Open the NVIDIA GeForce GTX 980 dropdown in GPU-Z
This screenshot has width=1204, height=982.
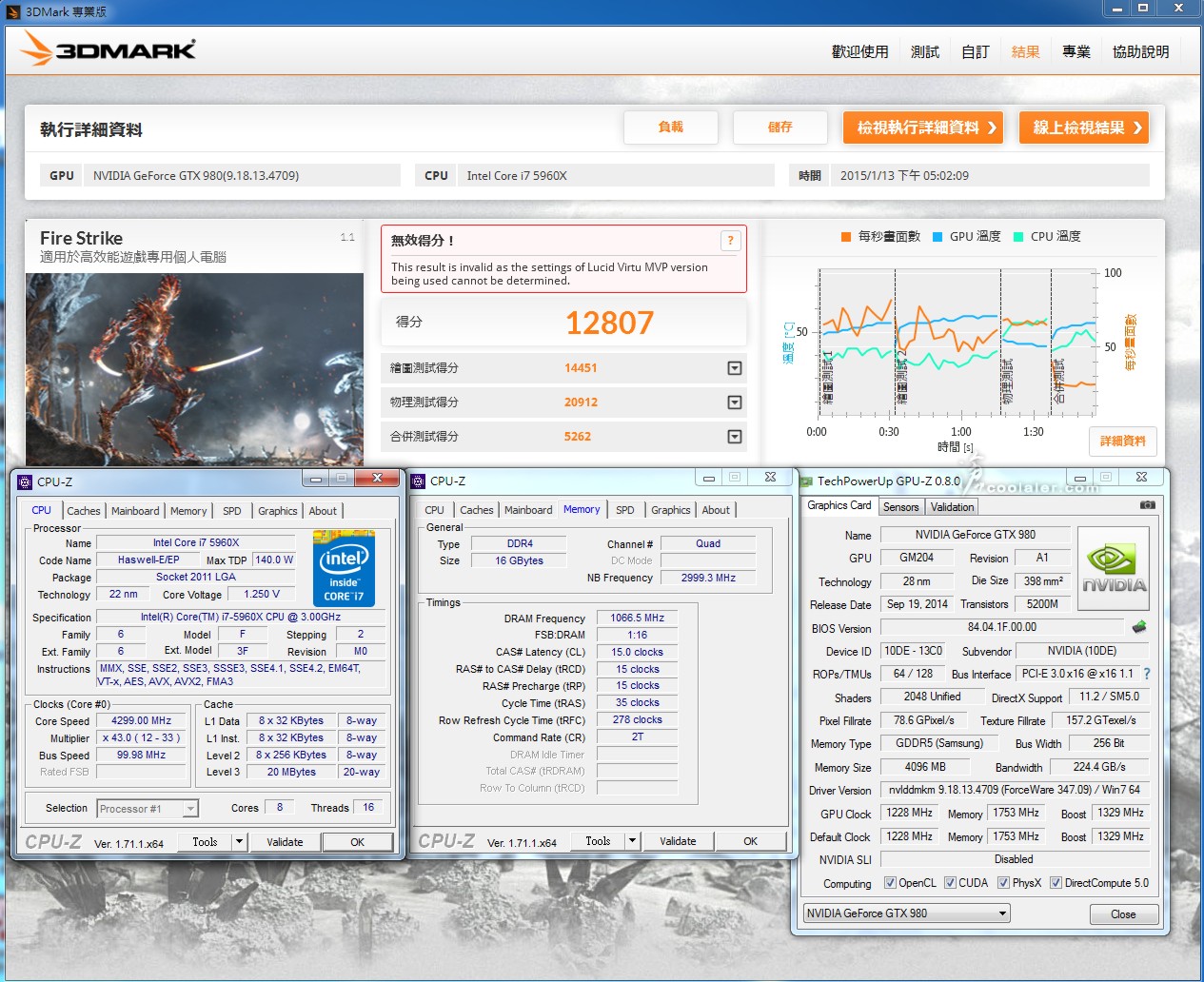pyautogui.click(x=907, y=913)
